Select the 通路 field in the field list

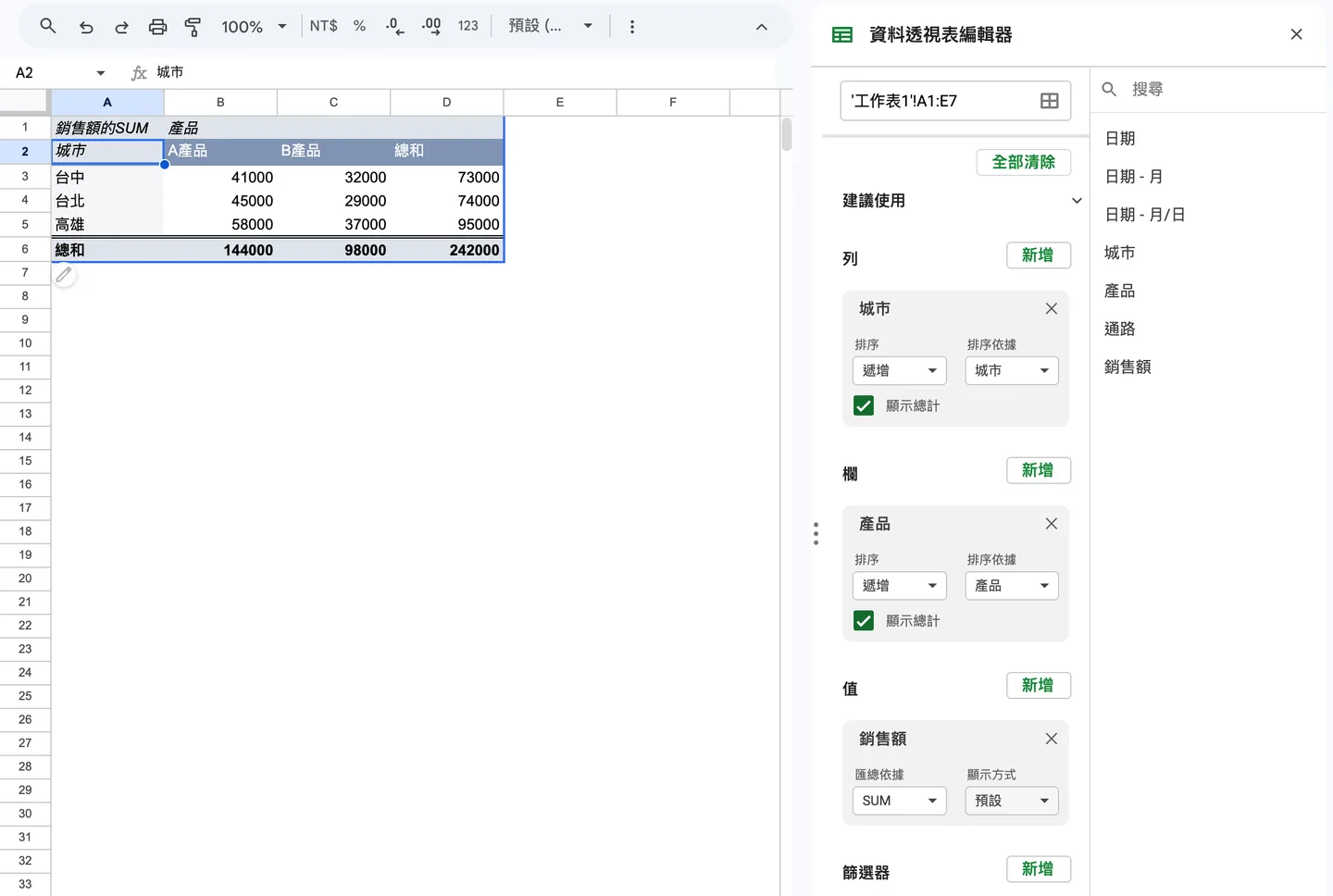pyautogui.click(x=1120, y=329)
